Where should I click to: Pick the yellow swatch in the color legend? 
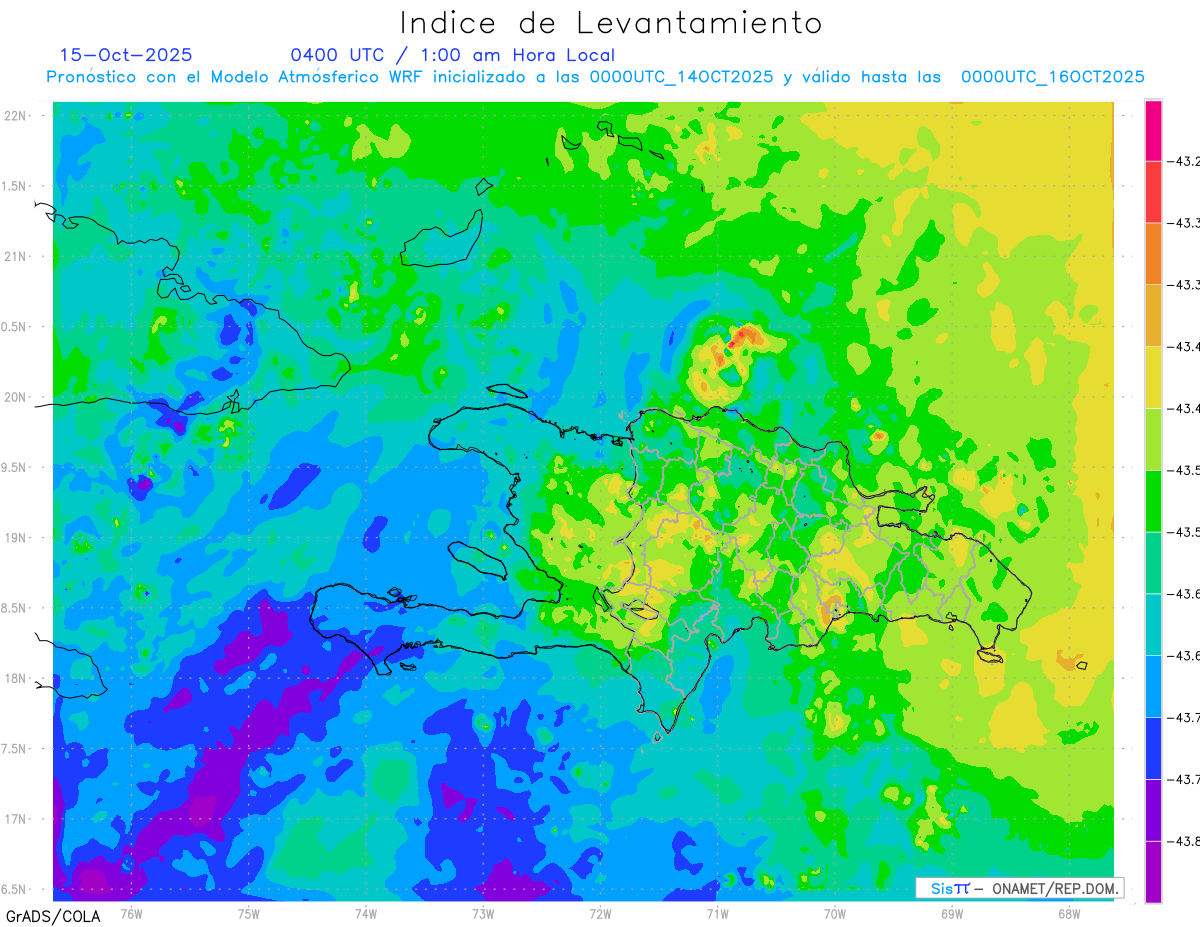click(x=1153, y=377)
